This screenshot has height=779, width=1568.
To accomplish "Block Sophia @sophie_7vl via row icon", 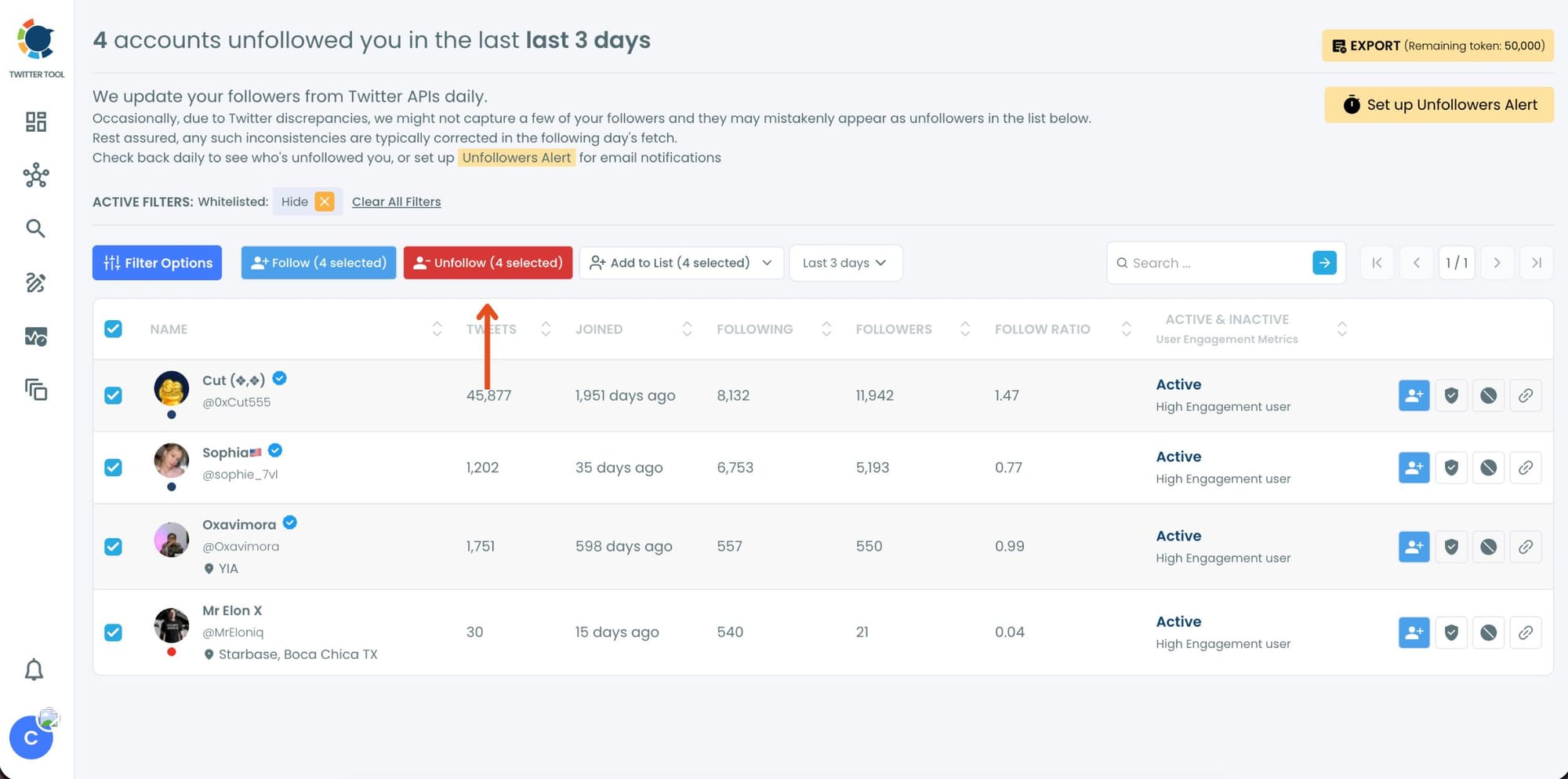I will (1488, 468).
